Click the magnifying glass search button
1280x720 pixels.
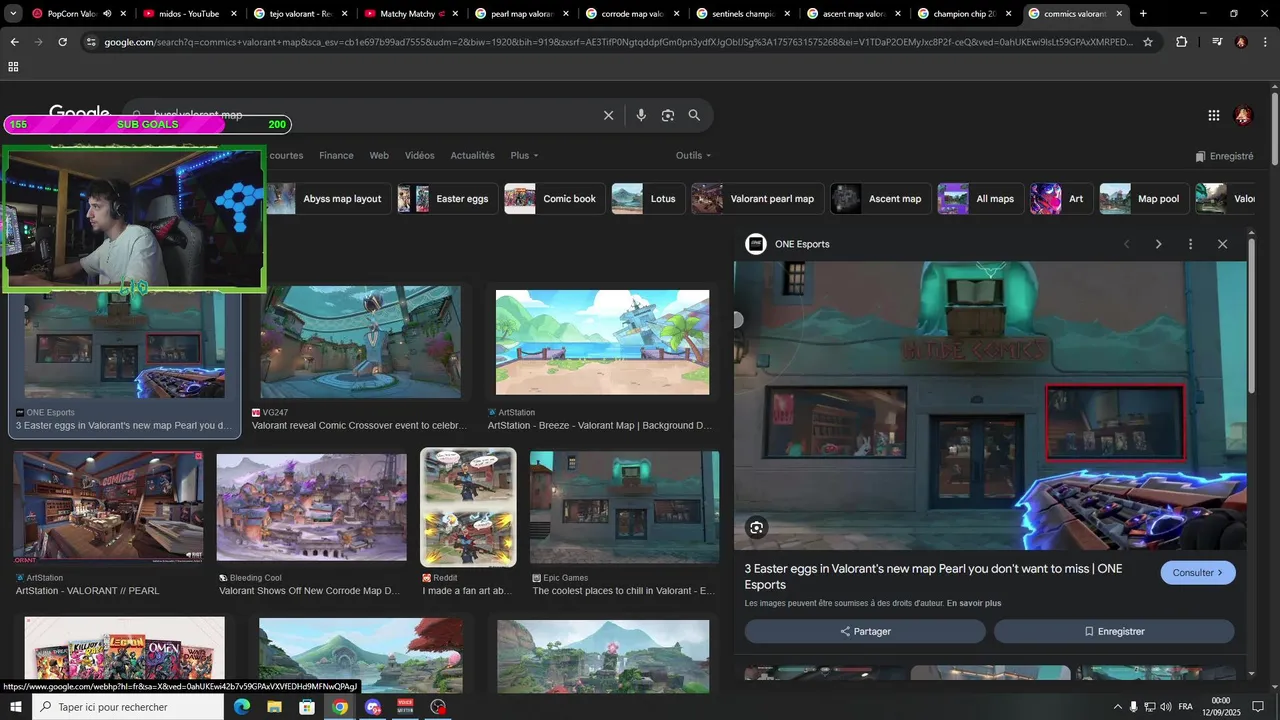[x=694, y=115]
